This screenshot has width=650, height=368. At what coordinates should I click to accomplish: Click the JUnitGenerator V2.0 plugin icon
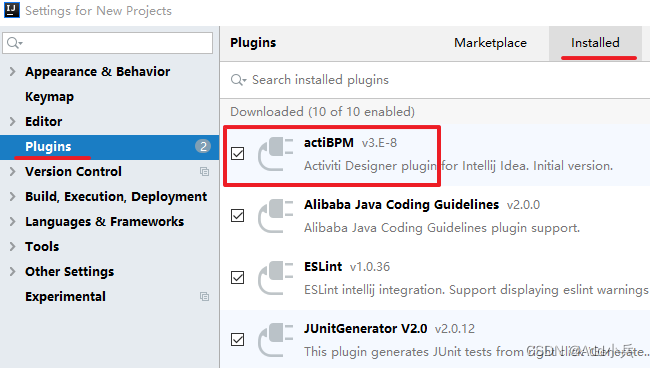tap(275, 340)
